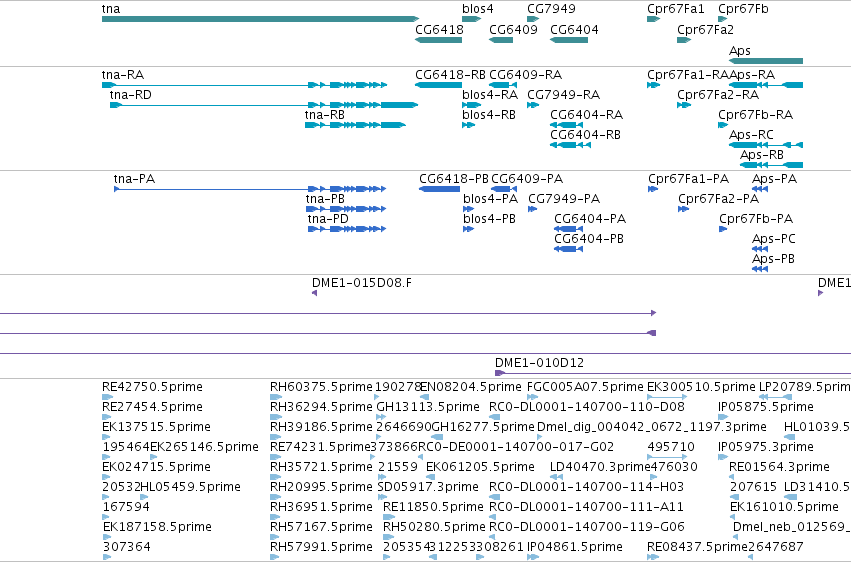Select the EK300510.5prime EST
The image size is (851, 562).
point(668,398)
